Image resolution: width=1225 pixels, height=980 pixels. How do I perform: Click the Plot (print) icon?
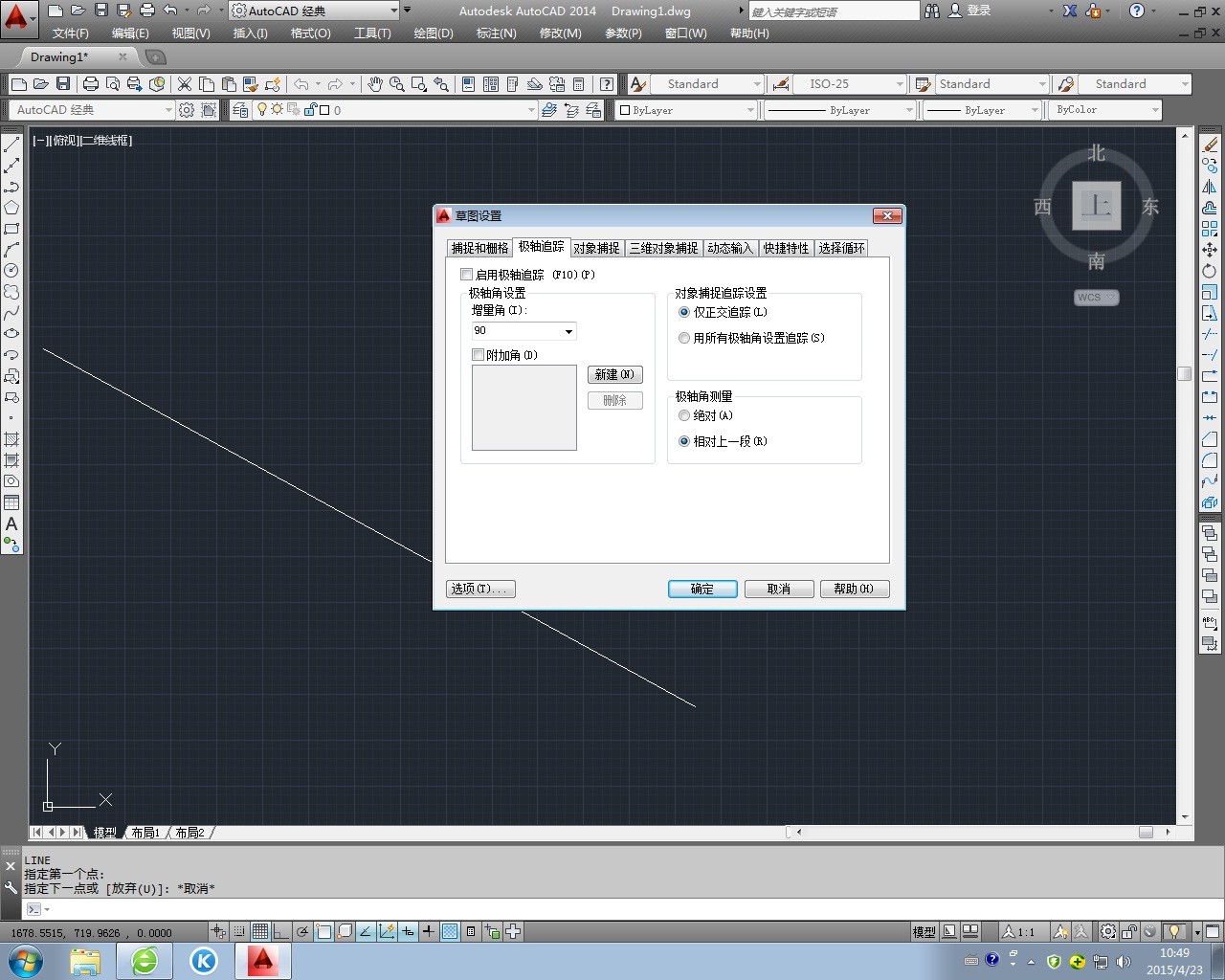coord(91,84)
